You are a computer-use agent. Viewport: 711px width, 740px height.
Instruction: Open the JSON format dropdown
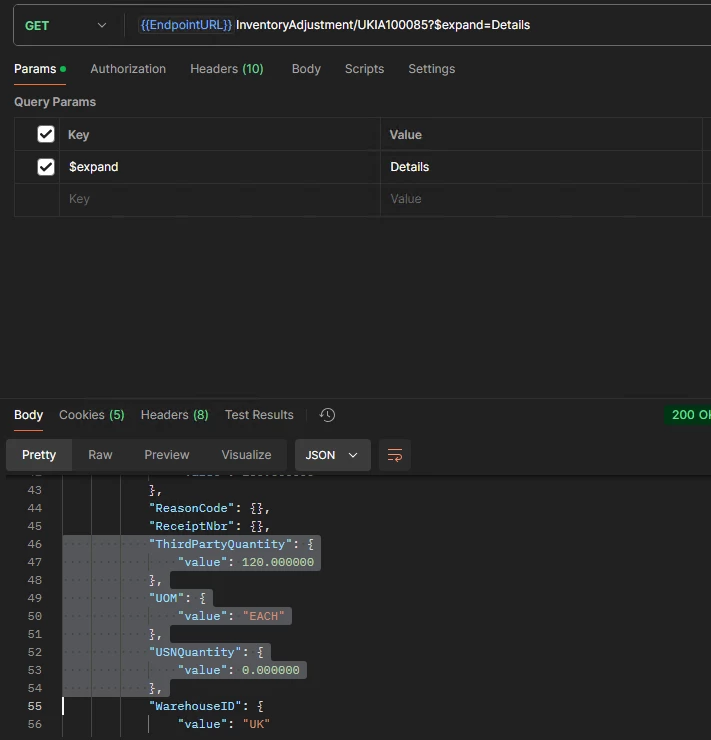pyautogui.click(x=333, y=455)
